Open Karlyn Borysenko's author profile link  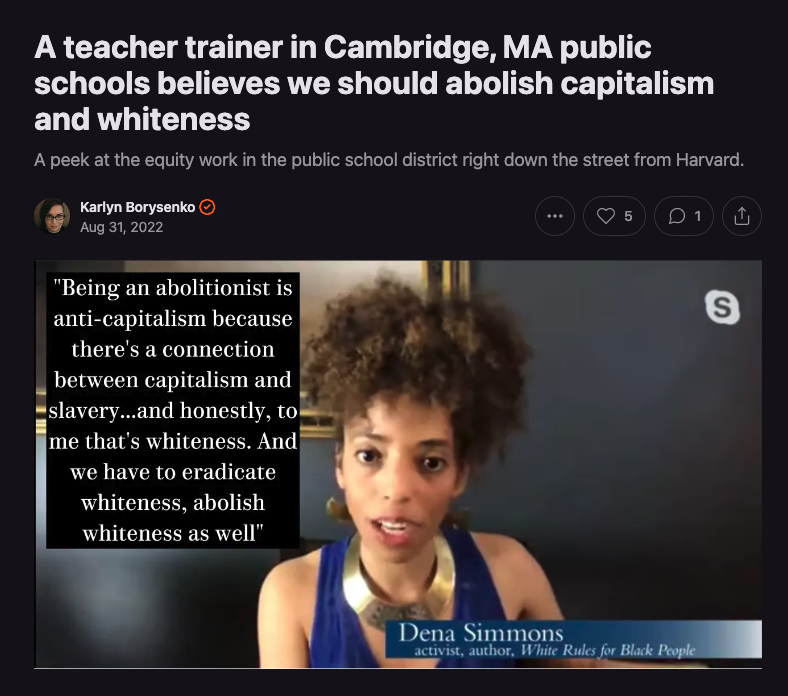(137, 207)
